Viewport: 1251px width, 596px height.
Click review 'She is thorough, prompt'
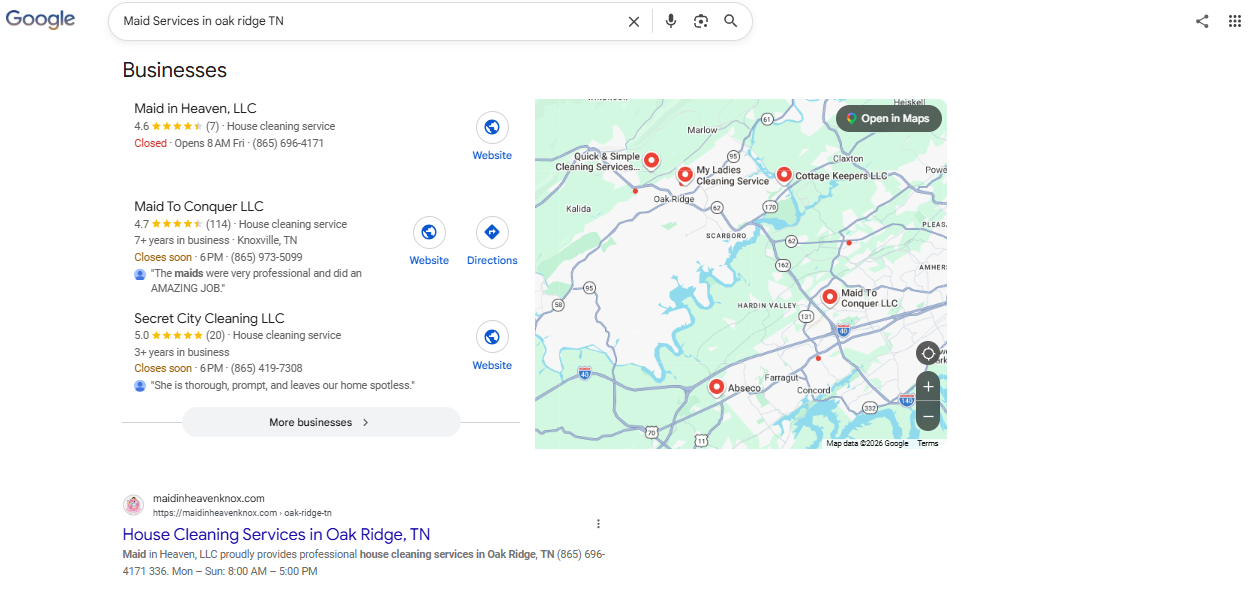(282, 385)
